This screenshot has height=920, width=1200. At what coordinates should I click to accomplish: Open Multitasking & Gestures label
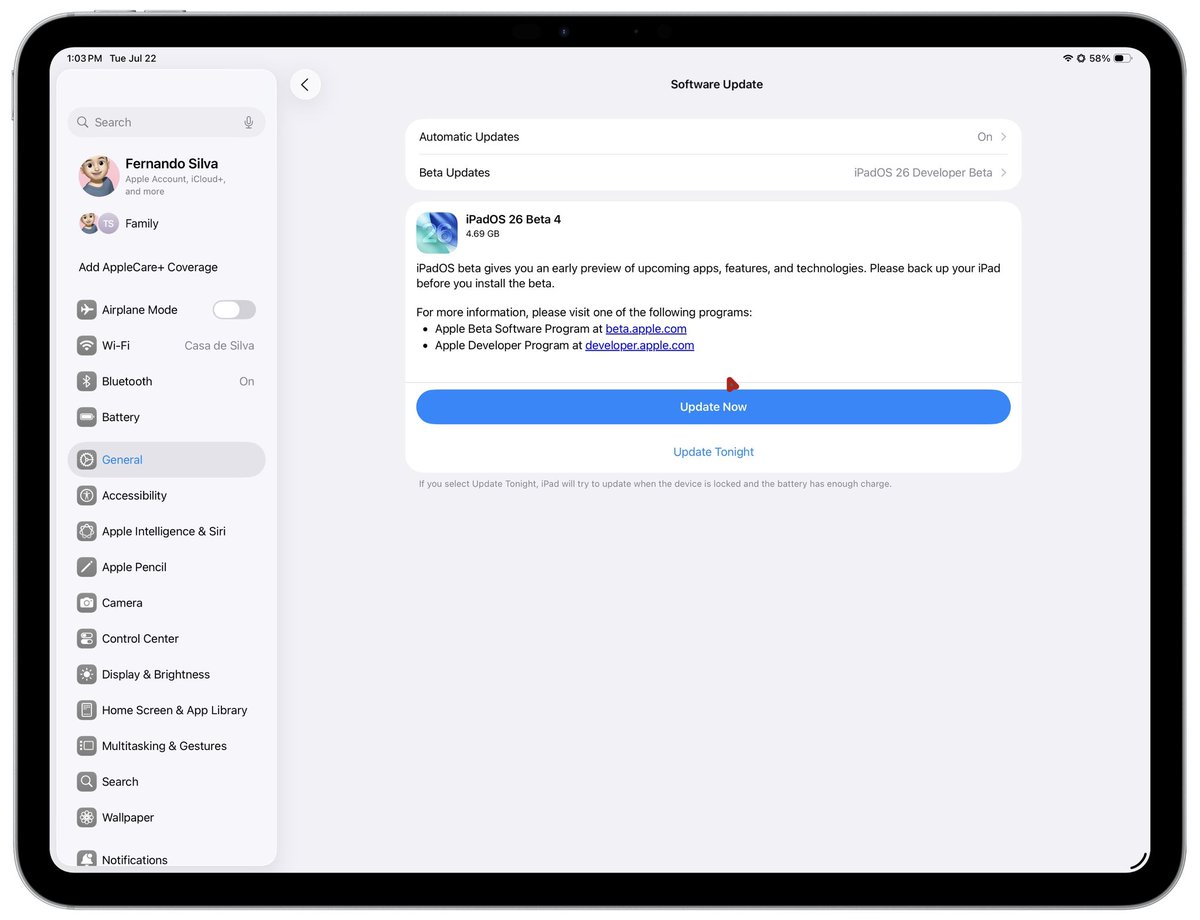[x=164, y=746]
